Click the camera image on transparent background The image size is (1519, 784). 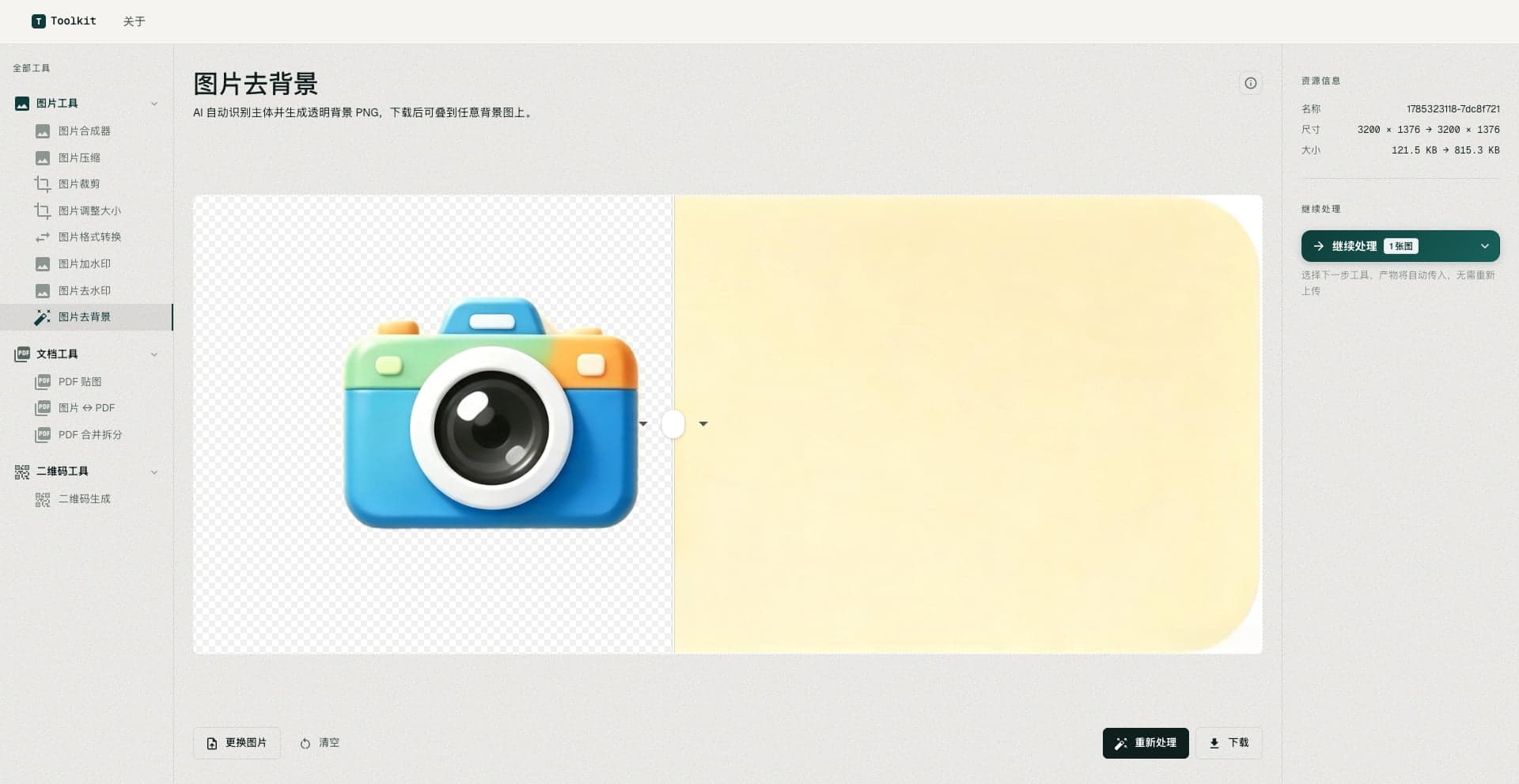click(x=491, y=413)
